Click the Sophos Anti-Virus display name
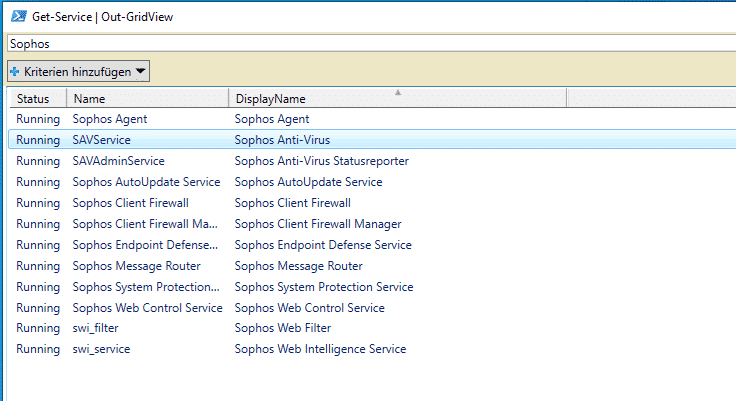The image size is (736, 401). click(282, 140)
